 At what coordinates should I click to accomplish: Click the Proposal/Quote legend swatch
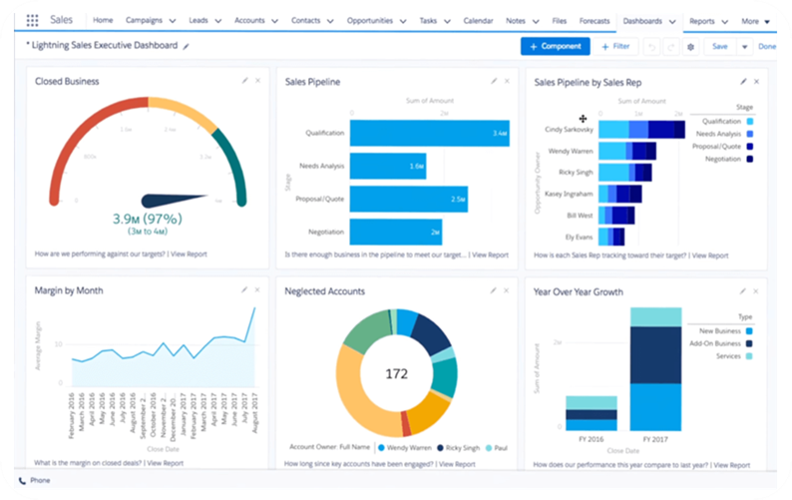point(750,146)
